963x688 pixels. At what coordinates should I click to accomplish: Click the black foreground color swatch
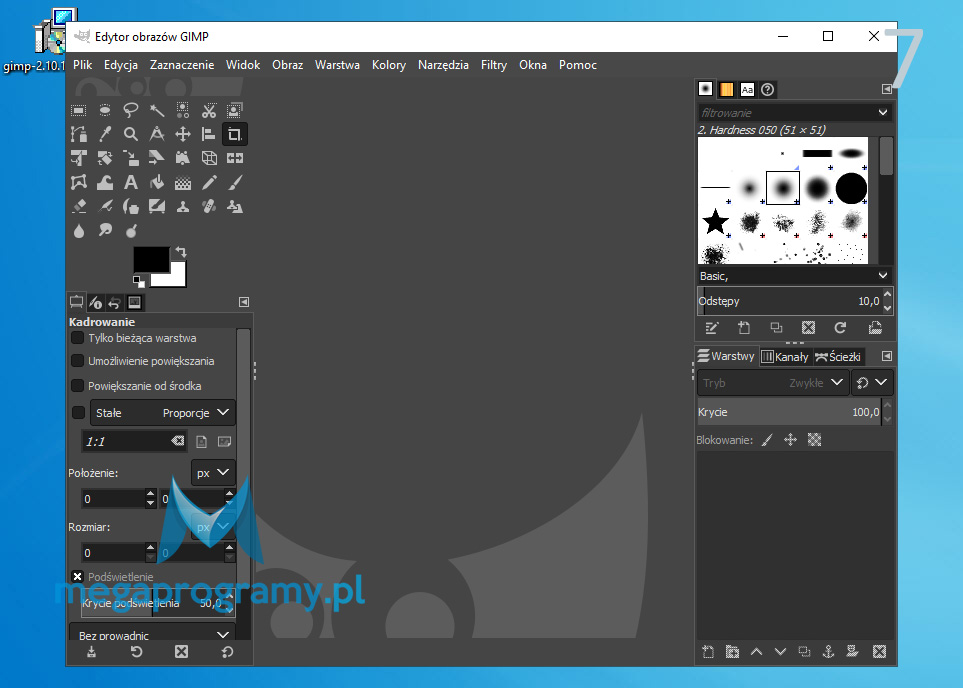pyautogui.click(x=150, y=259)
